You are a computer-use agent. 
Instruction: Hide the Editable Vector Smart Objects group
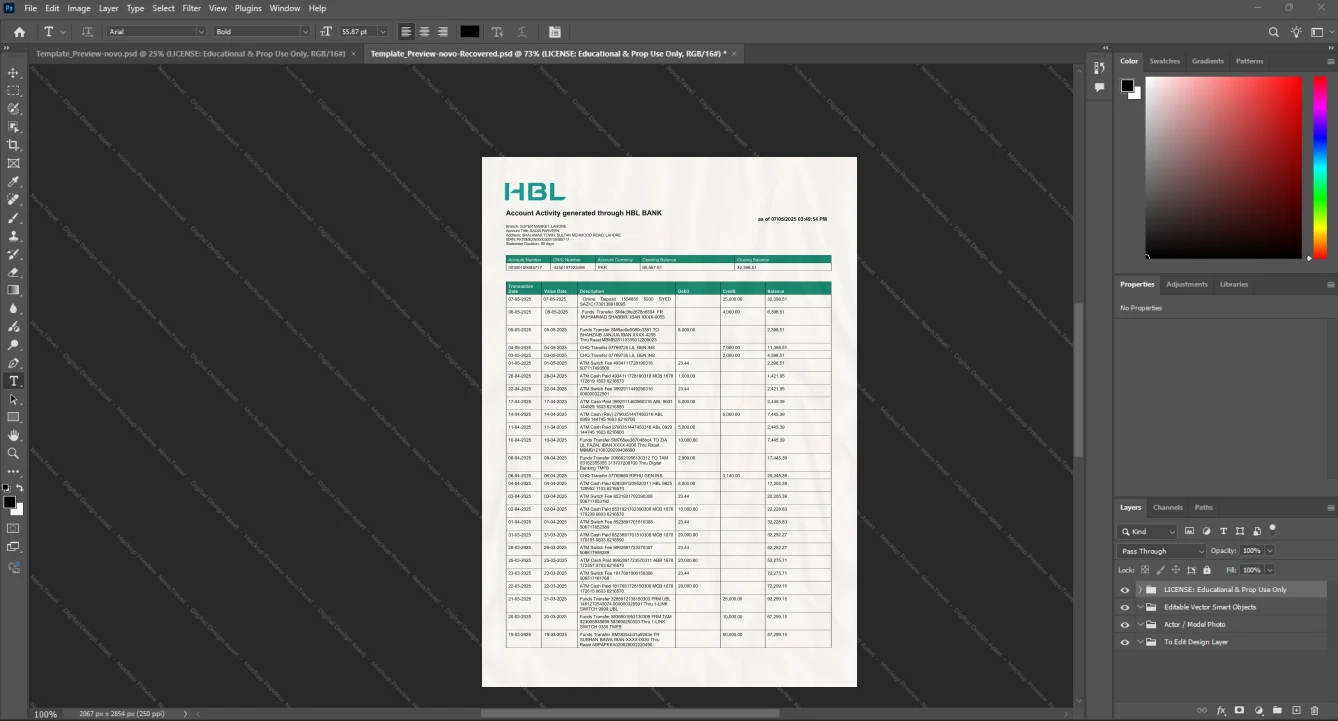pyautogui.click(x=1125, y=607)
